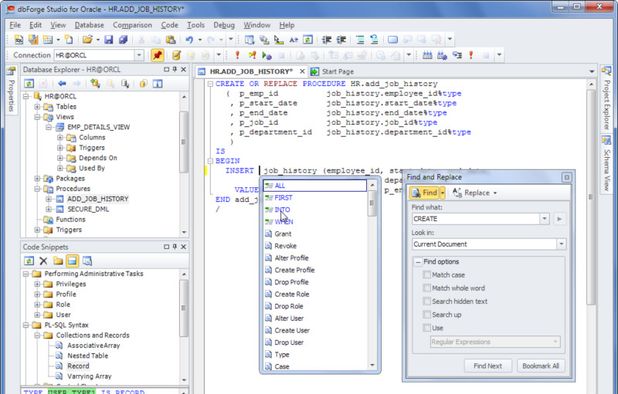The height and width of the screenshot is (394, 618).
Task: Click the Database Explorer vertical scrollbar thumb
Action: [183, 141]
